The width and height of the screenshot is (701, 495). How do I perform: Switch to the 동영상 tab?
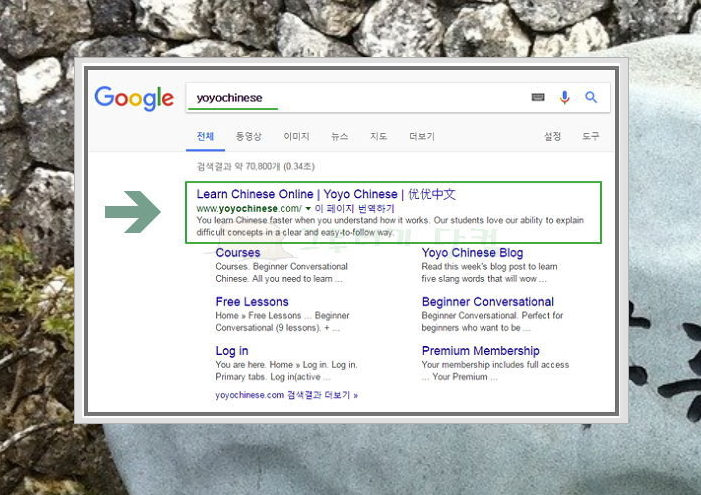[x=249, y=136]
